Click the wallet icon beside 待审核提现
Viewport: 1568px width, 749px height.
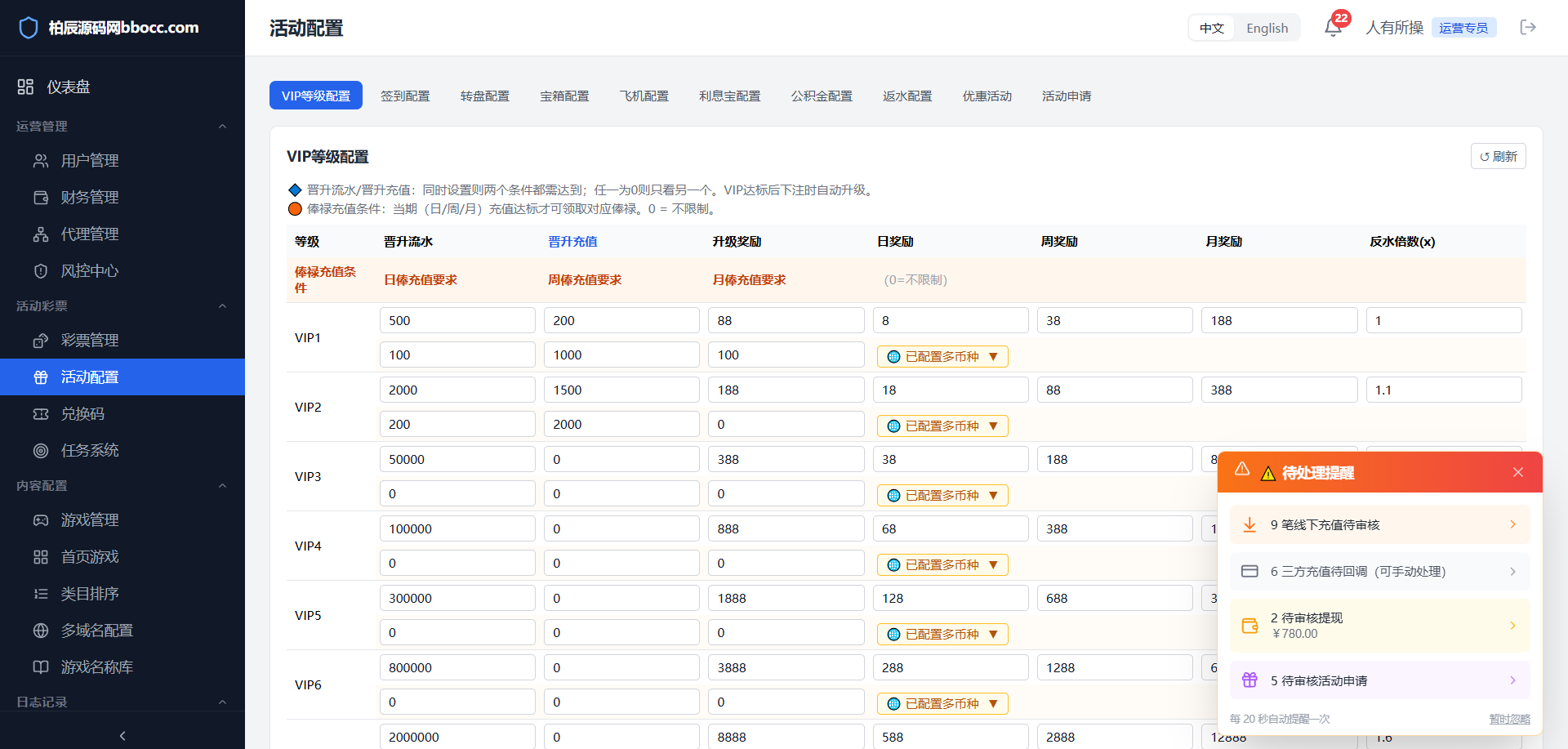click(x=1249, y=626)
